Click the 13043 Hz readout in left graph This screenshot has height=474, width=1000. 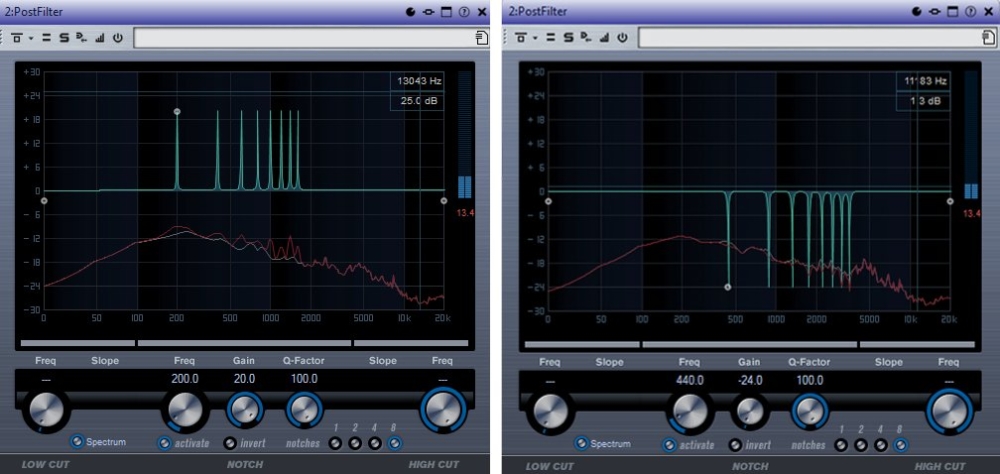pos(416,82)
